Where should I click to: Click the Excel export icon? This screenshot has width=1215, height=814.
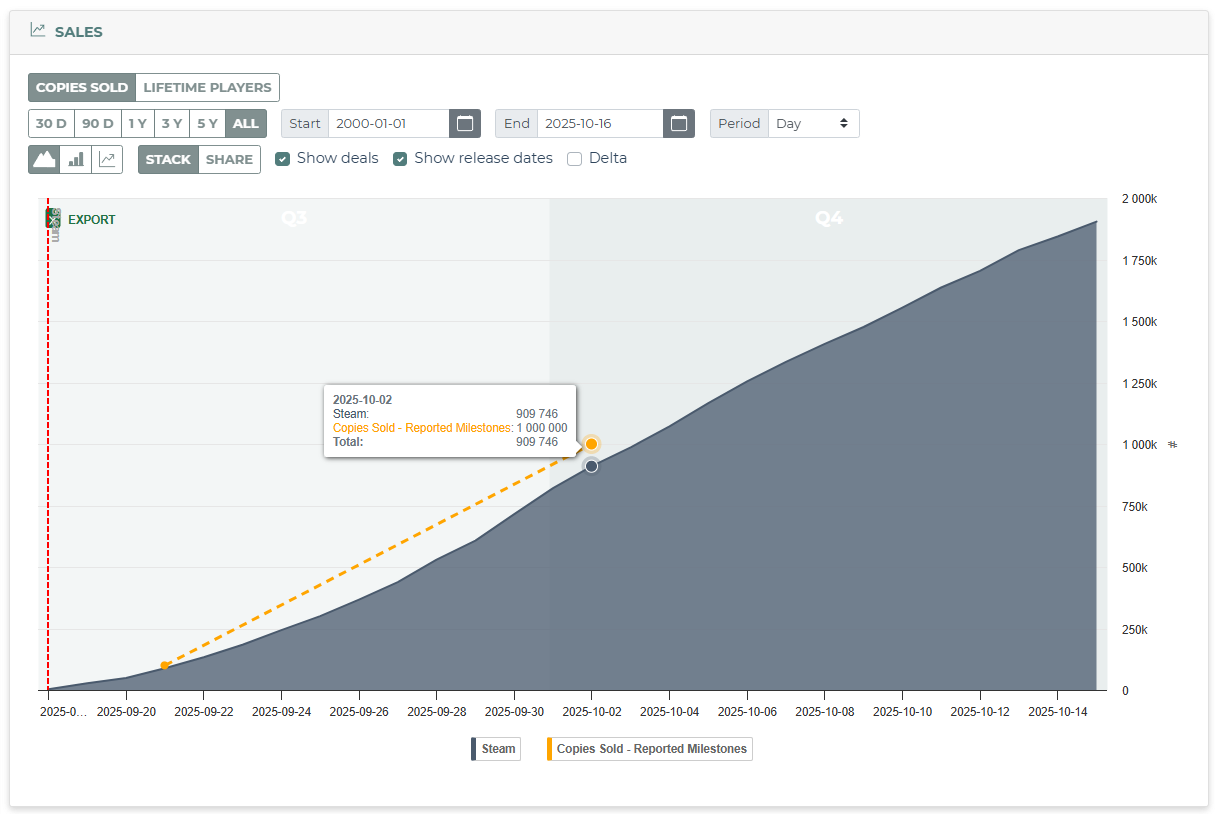coord(55,220)
